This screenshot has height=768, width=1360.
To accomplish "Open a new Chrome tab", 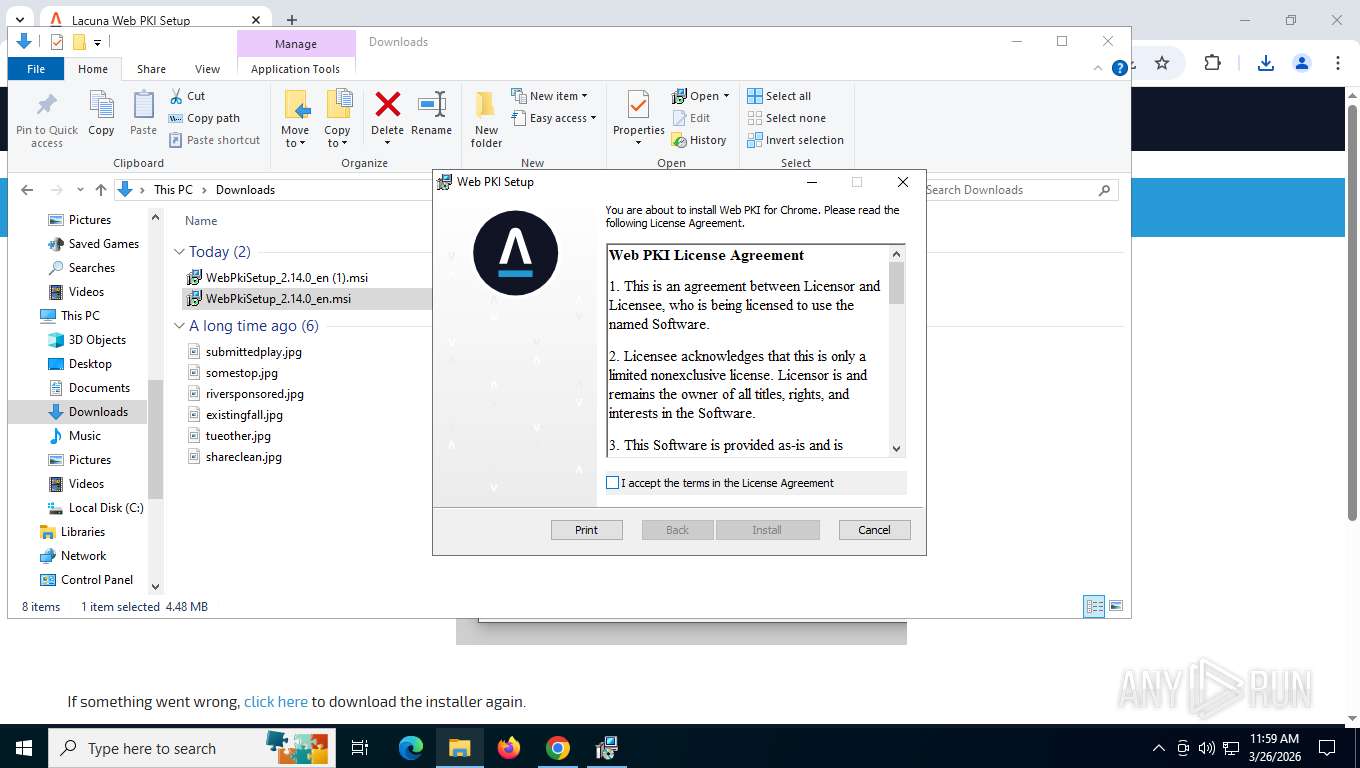I will pos(292,20).
